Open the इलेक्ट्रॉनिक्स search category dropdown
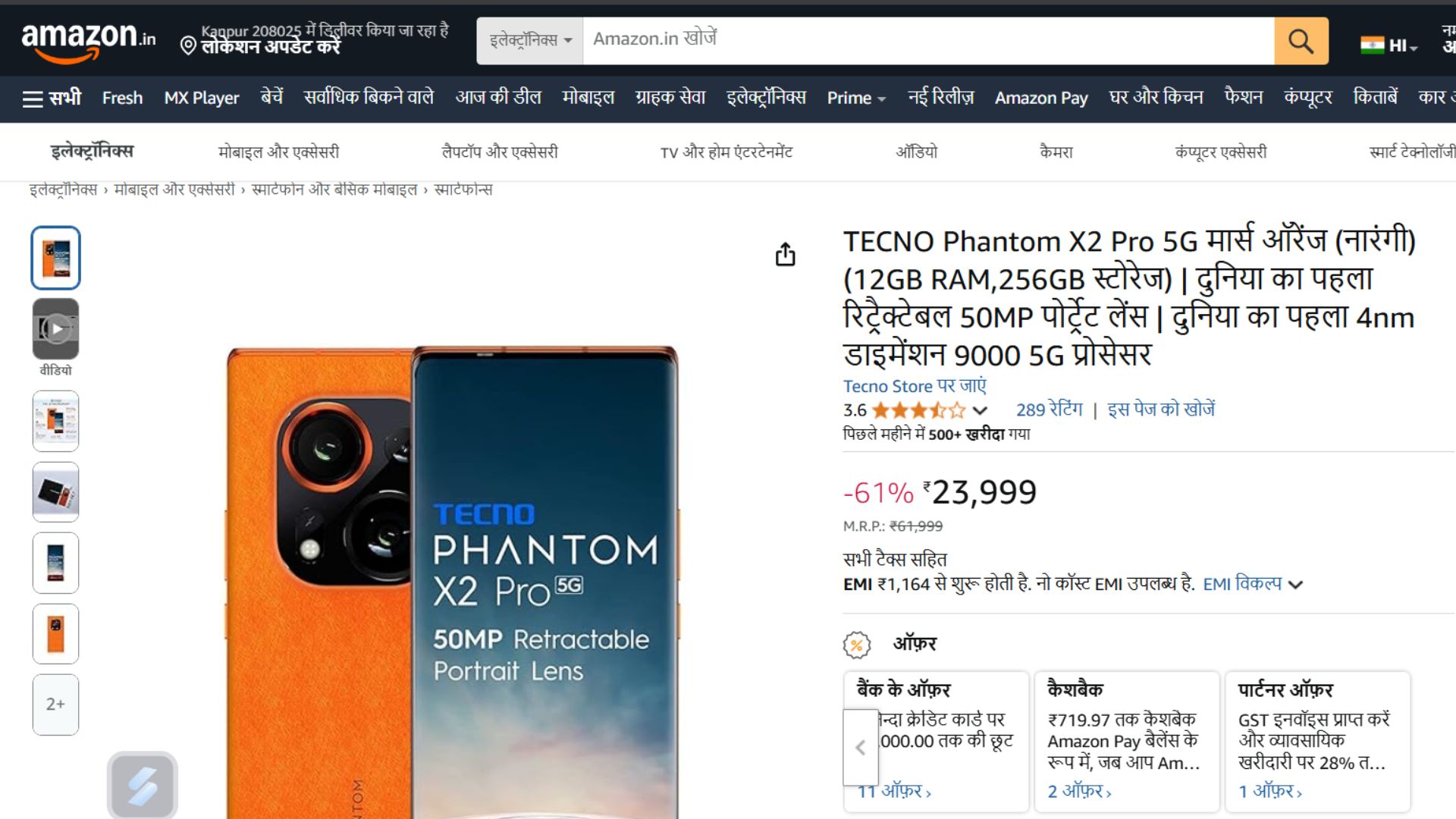Image resolution: width=1456 pixels, height=819 pixels. (x=530, y=40)
